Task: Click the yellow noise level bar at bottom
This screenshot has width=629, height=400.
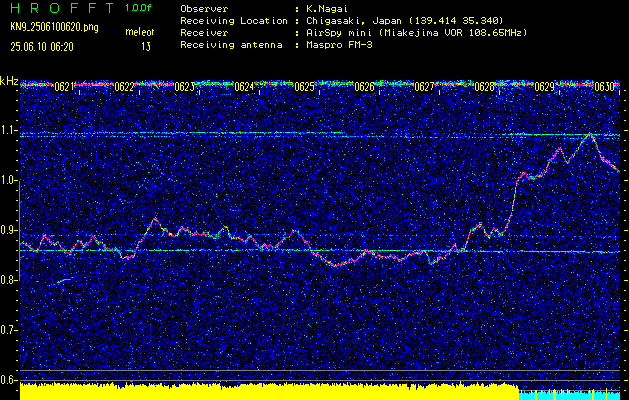Action: pyautogui.click(x=269, y=392)
